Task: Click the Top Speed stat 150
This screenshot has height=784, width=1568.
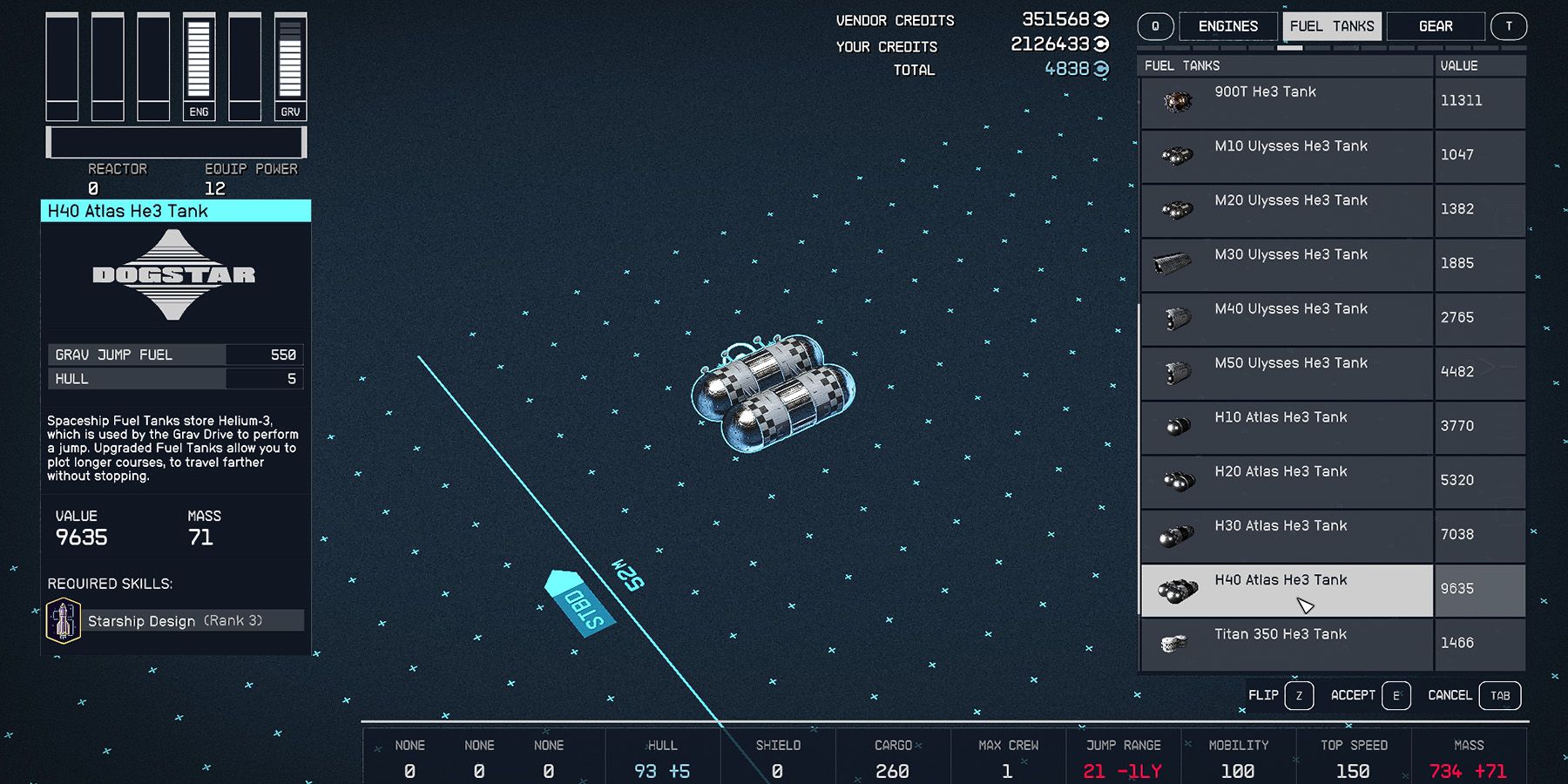Action: click(1353, 758)
